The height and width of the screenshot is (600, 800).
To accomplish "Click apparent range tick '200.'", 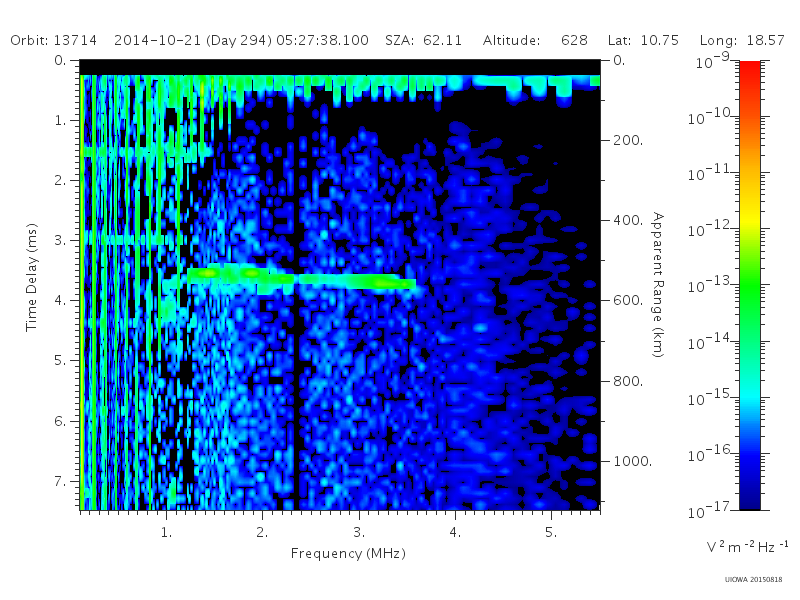I will pyautogui.click(x=628, y=140).
